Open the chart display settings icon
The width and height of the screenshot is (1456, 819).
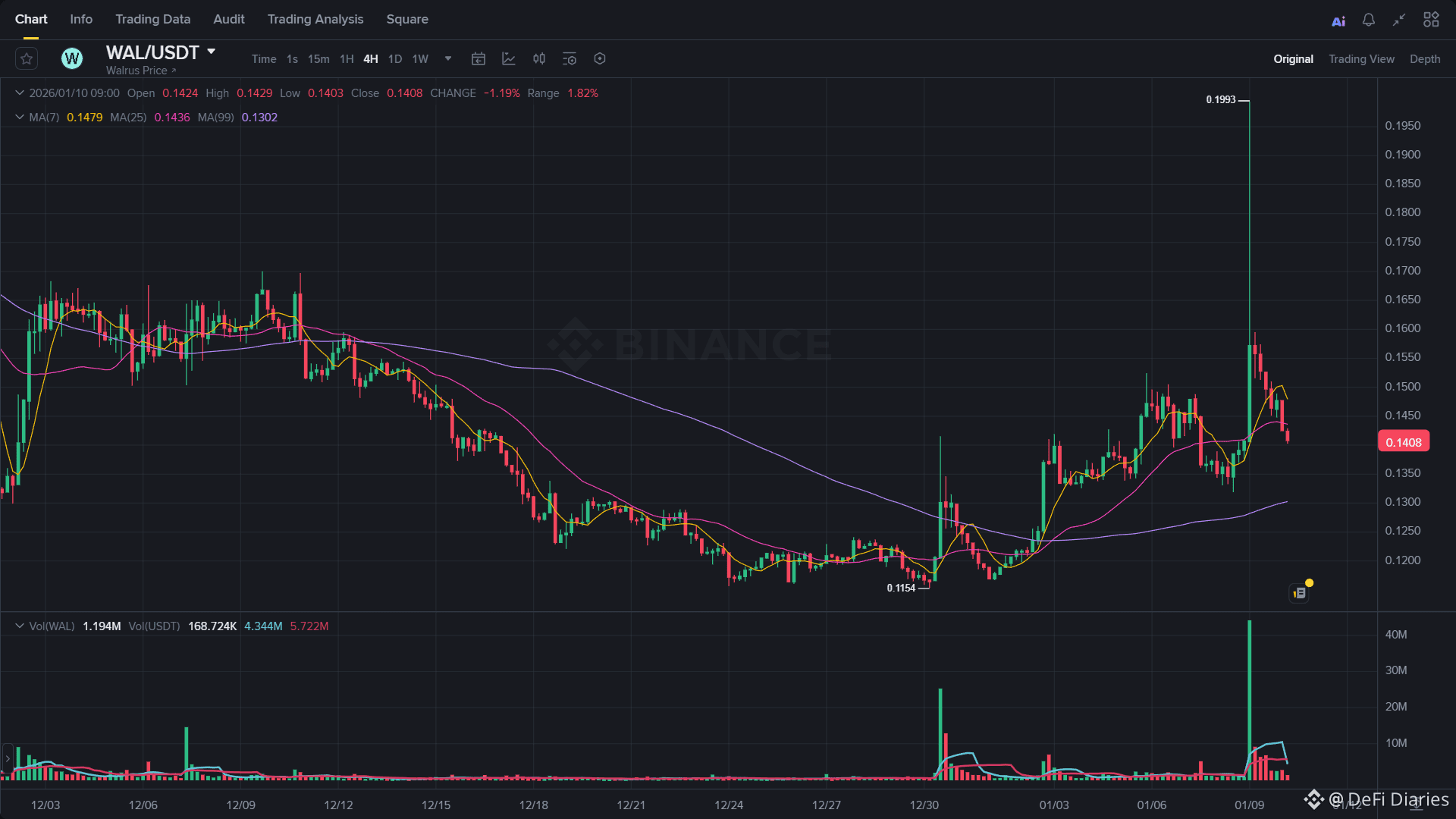click(x=570, y=58)
